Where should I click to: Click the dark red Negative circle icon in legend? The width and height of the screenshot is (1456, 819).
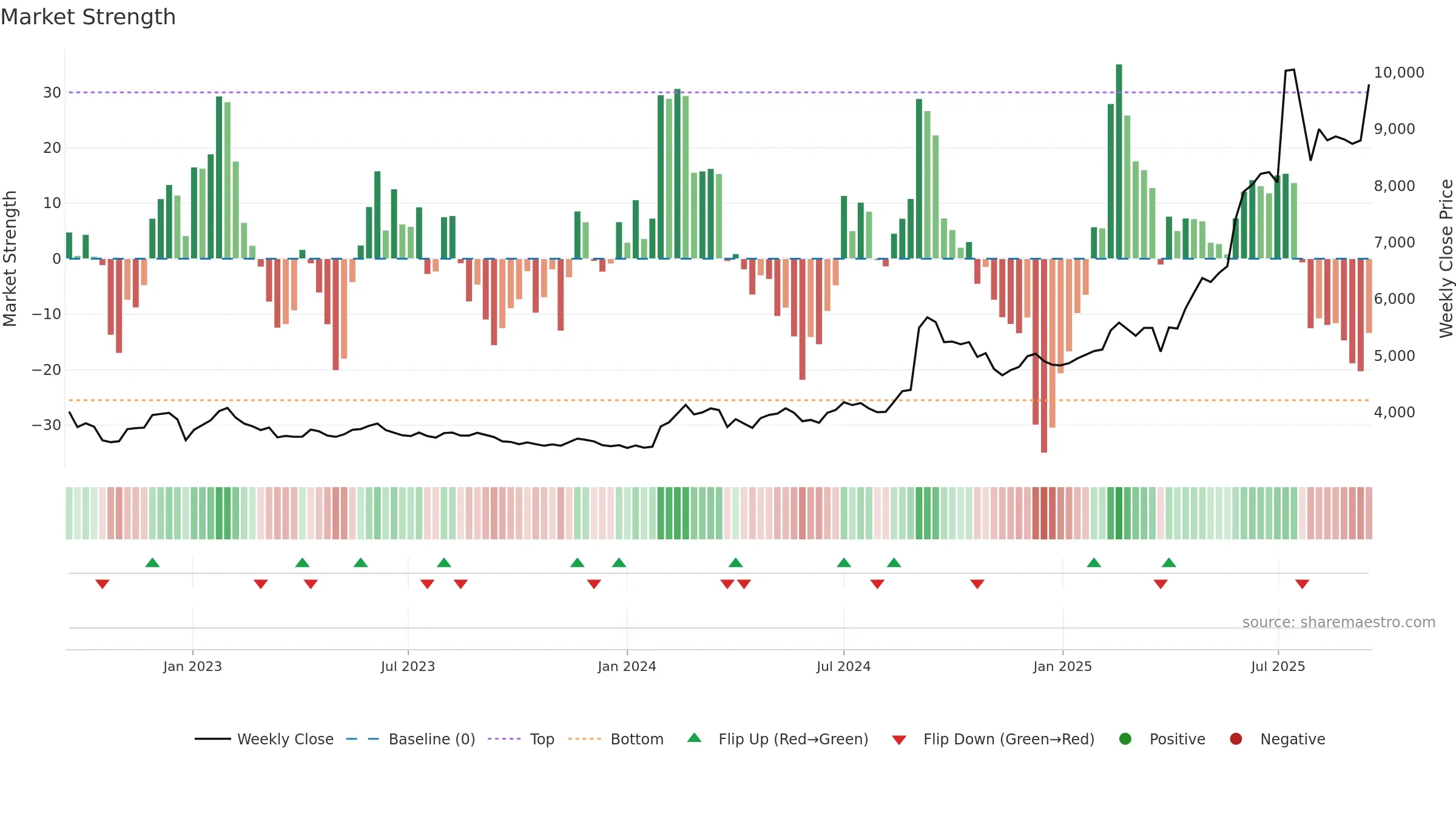pos(1236,739)
